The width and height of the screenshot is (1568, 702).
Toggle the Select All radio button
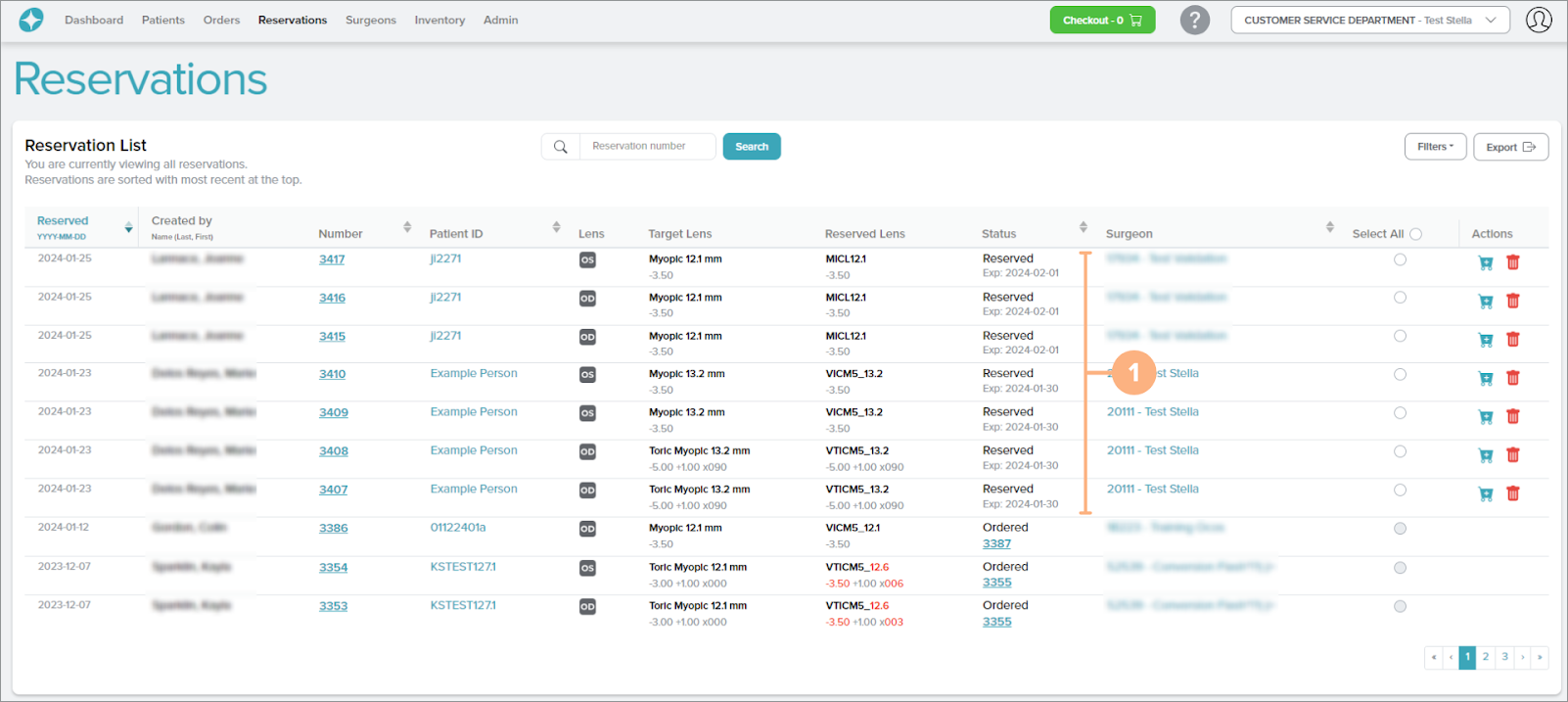1415,234
